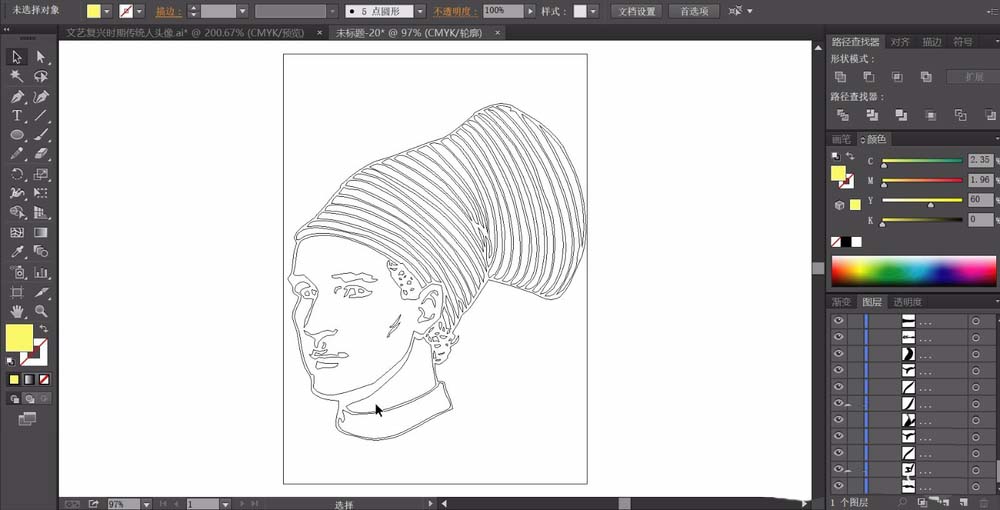This screenshot has height=510, width=1000.
Task: Open the 描边 stroke link
Action: (x=168, y=11)
